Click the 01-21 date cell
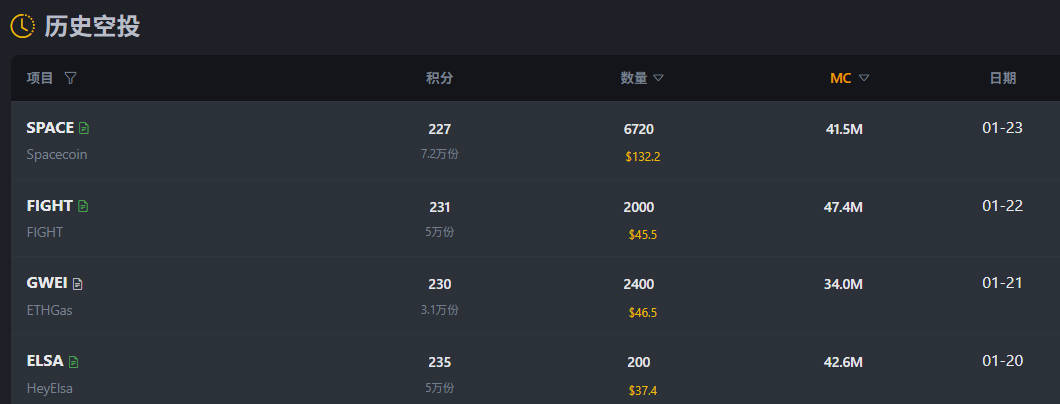This screenshot has height=404, width=1060. pos(1003,283)
